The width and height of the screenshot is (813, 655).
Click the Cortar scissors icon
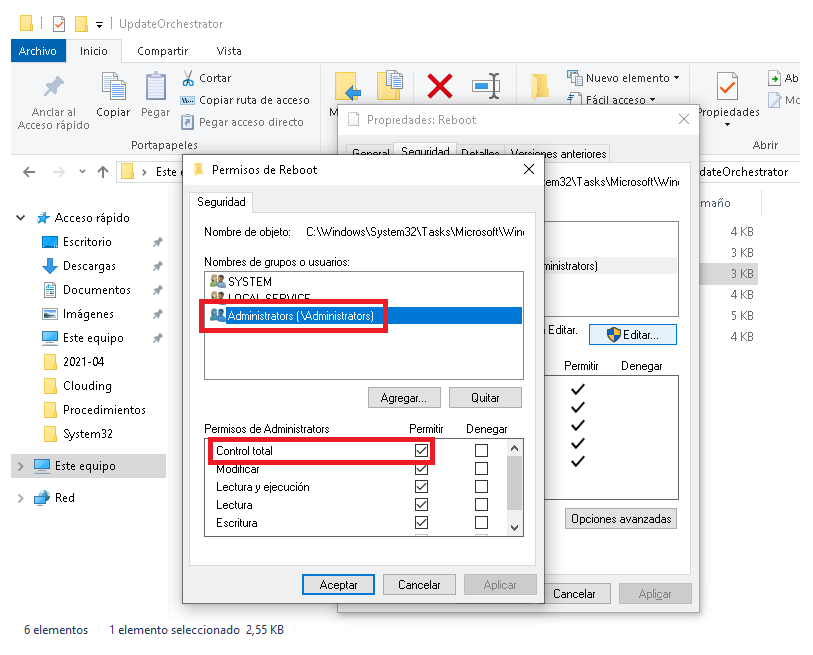pyautogui.click(x=188, y=78)
